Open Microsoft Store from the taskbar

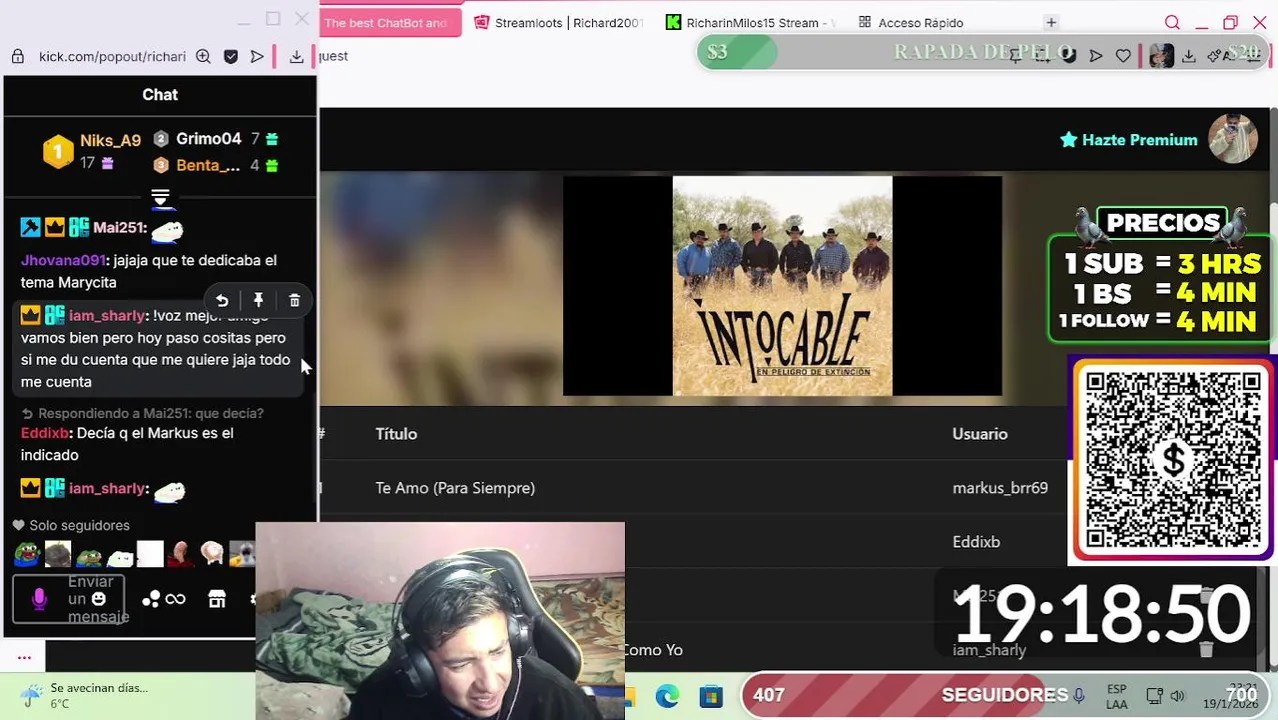(x=711, y=696)
